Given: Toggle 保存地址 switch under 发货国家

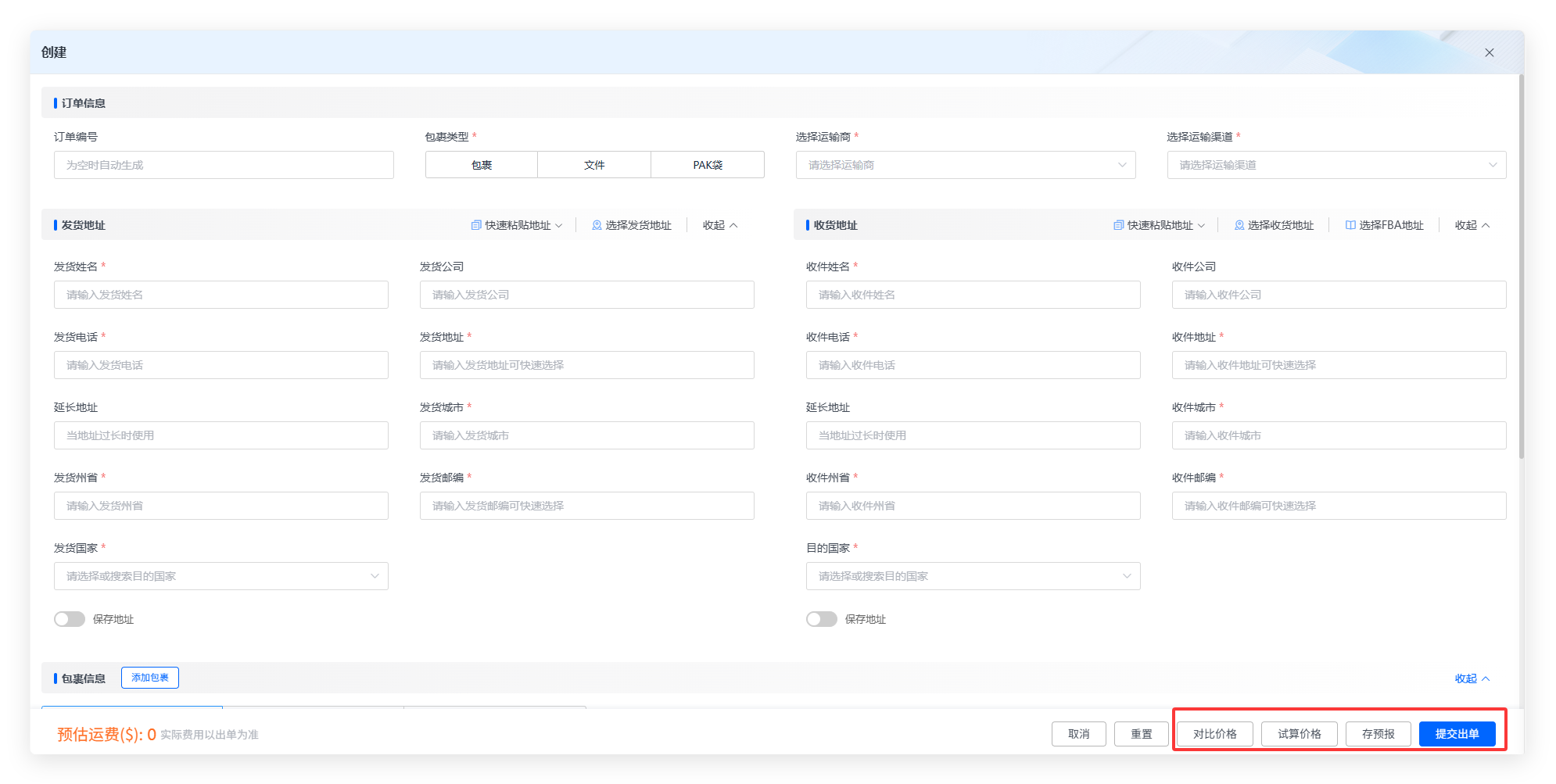Looking at the screenshot, I should tap(70, 619).
